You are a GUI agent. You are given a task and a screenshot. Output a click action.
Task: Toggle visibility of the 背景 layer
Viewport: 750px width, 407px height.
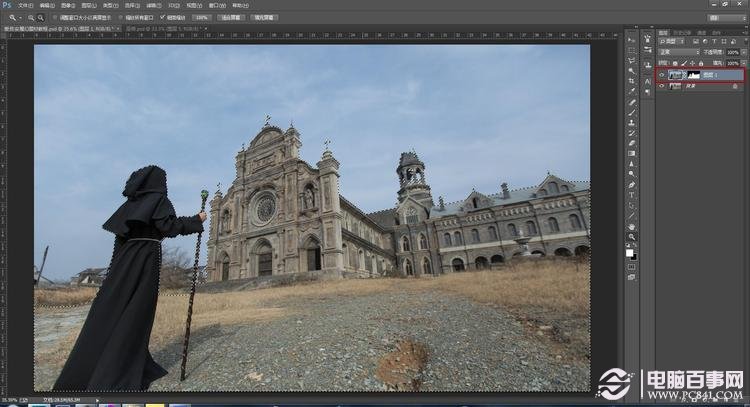661,86
